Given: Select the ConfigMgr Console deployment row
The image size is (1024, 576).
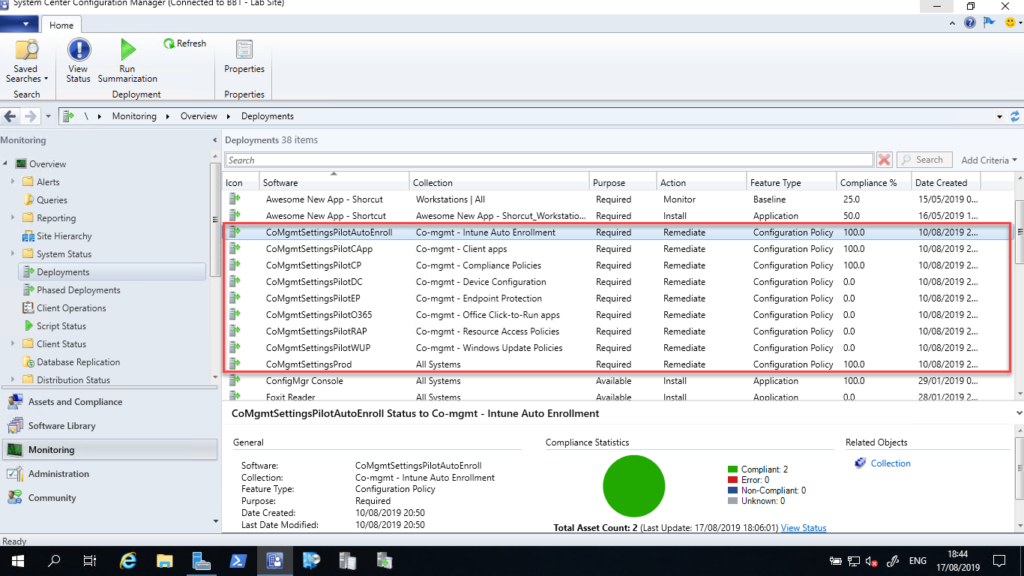Looking at the screenshot, I should [x=617, y=381].
